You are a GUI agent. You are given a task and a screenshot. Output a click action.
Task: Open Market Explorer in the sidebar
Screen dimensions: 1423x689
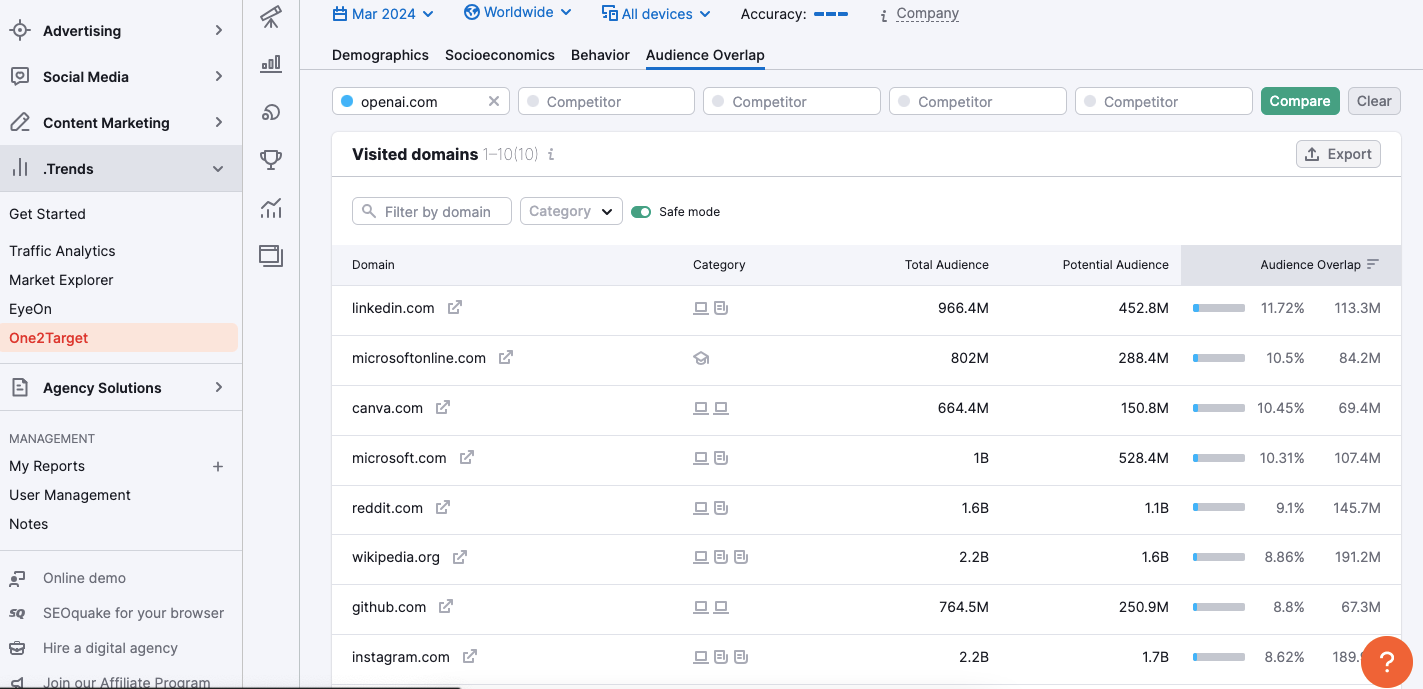click(x=61, y=280)
